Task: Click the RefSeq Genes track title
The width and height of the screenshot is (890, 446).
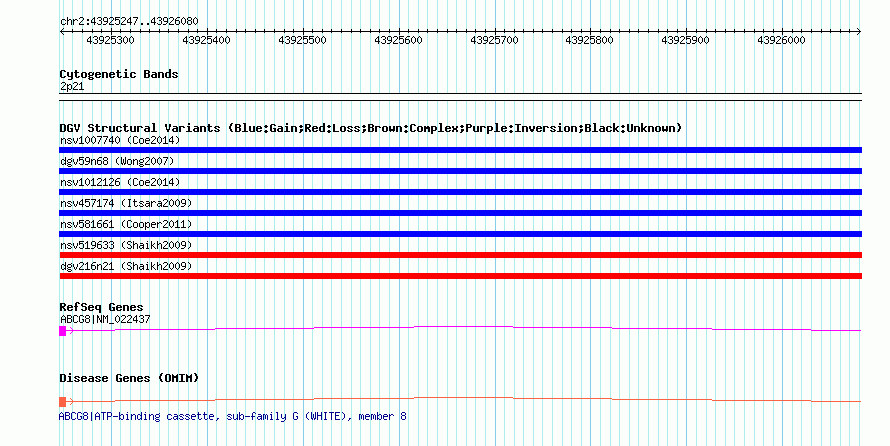Action: [x=101, y=308]
